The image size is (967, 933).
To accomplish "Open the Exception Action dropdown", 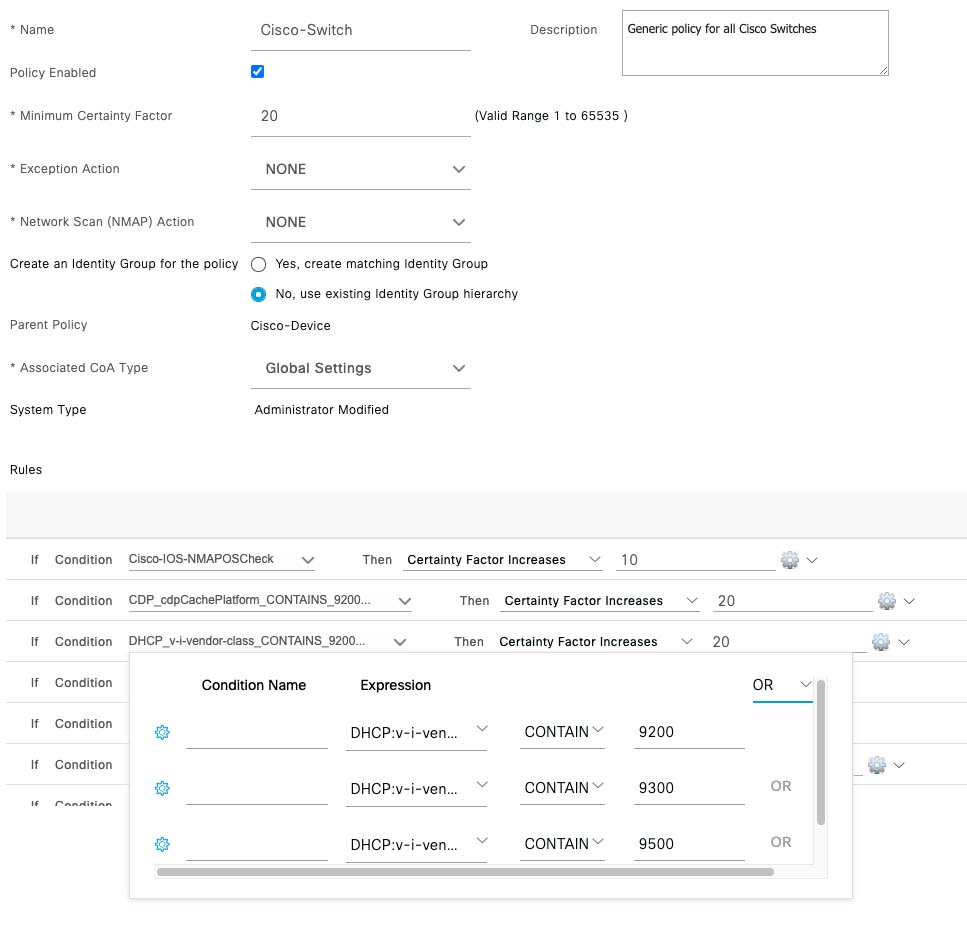I will coord(361,170).
